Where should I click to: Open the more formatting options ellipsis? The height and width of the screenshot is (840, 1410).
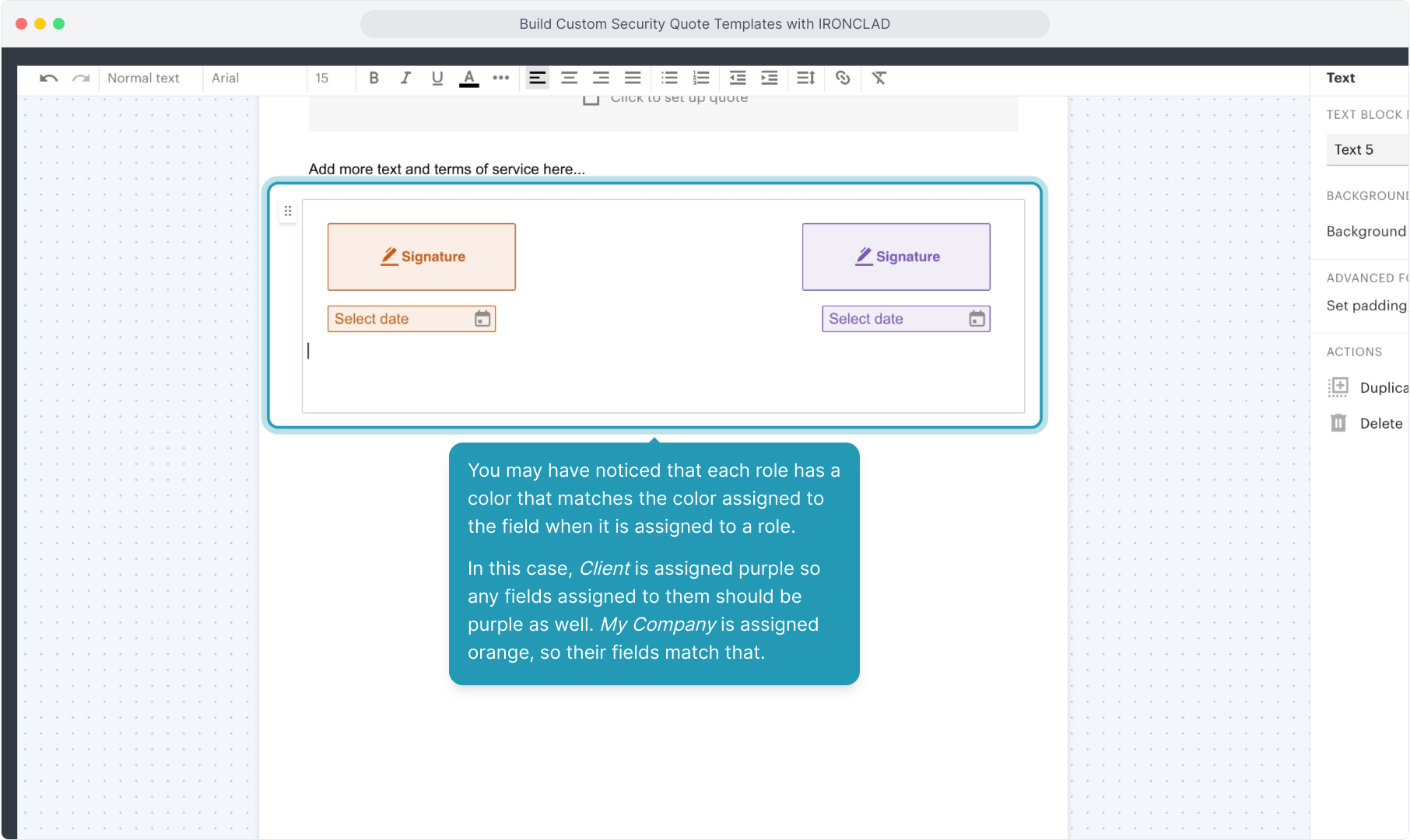[x=501, y=78]
